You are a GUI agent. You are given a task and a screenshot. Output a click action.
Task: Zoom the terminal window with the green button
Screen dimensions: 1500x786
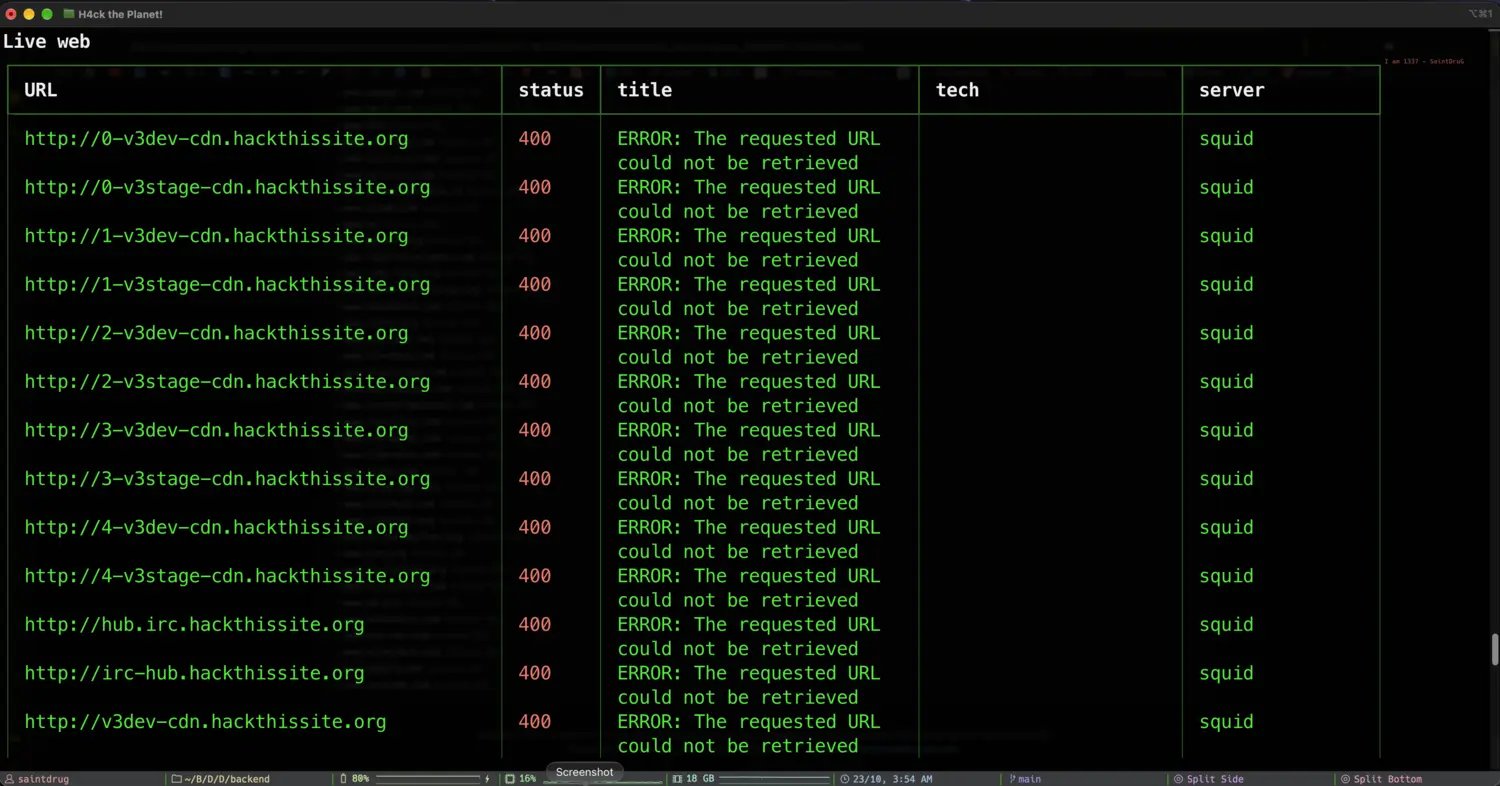tap(47, 14)
